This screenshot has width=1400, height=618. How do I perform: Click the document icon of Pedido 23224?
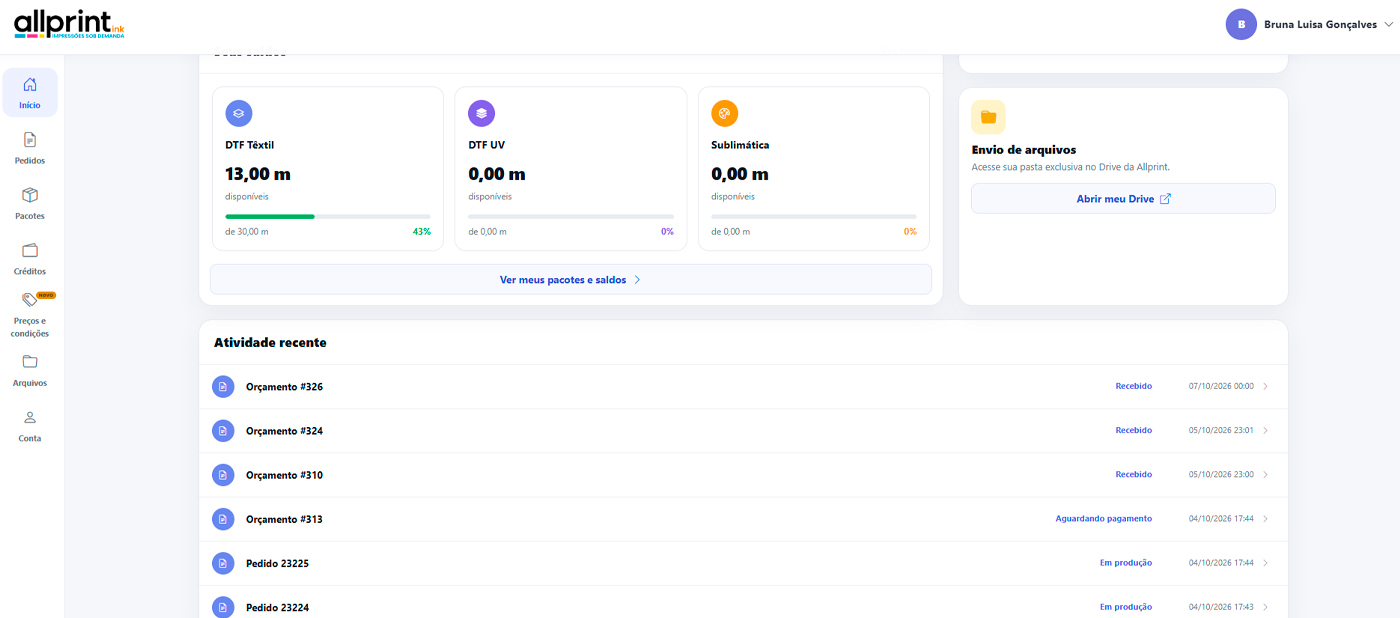pos(223,607)
